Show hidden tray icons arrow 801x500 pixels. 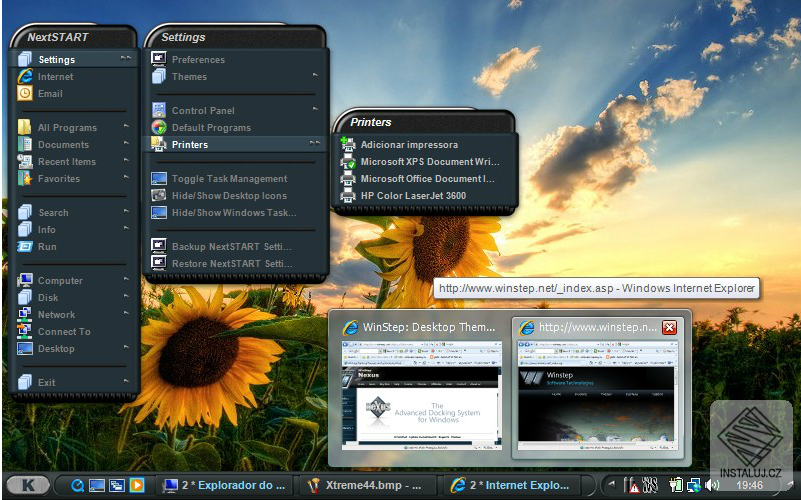click(610, 485)
